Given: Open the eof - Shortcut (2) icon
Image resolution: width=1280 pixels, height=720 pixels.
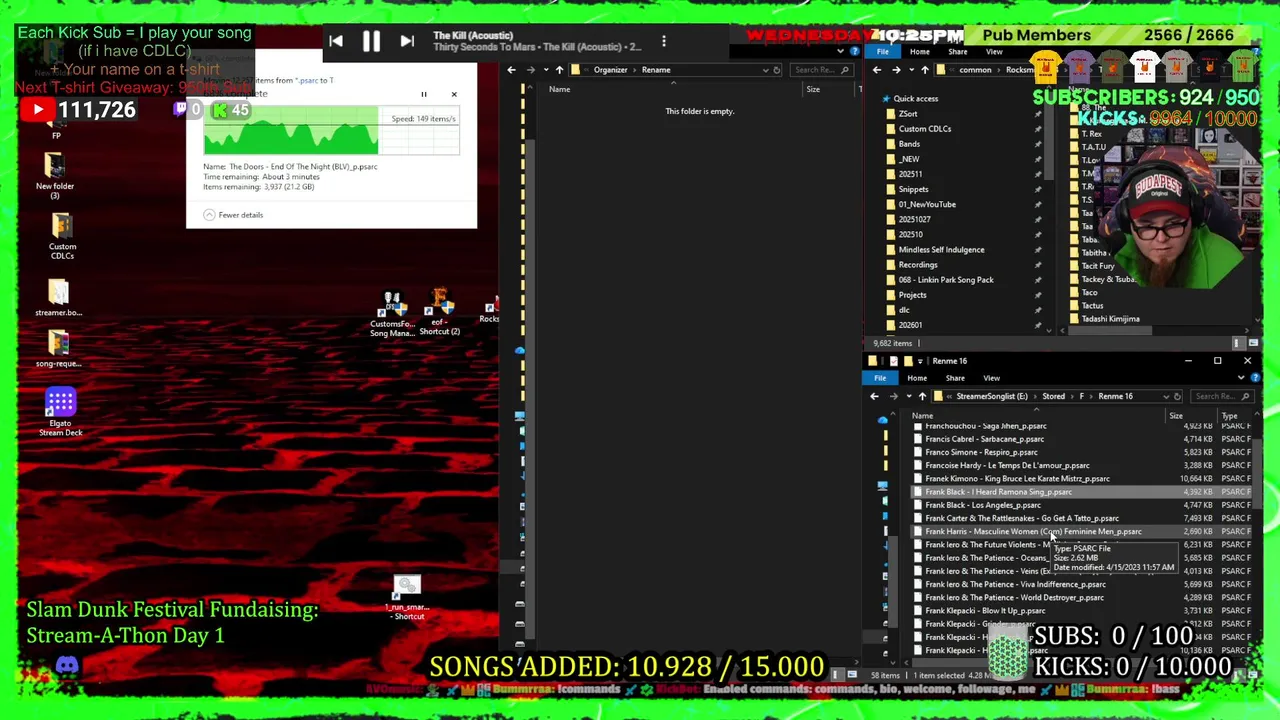Looking at the screenshot, I should (439, 312).
